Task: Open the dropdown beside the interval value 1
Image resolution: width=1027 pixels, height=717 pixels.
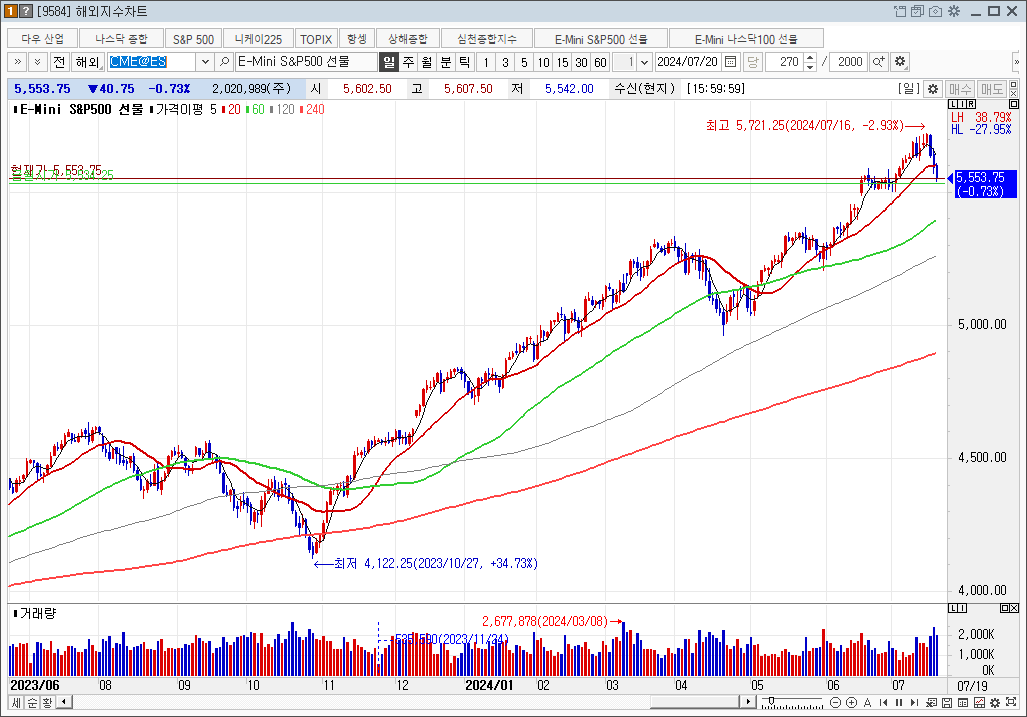Action: 643,62
